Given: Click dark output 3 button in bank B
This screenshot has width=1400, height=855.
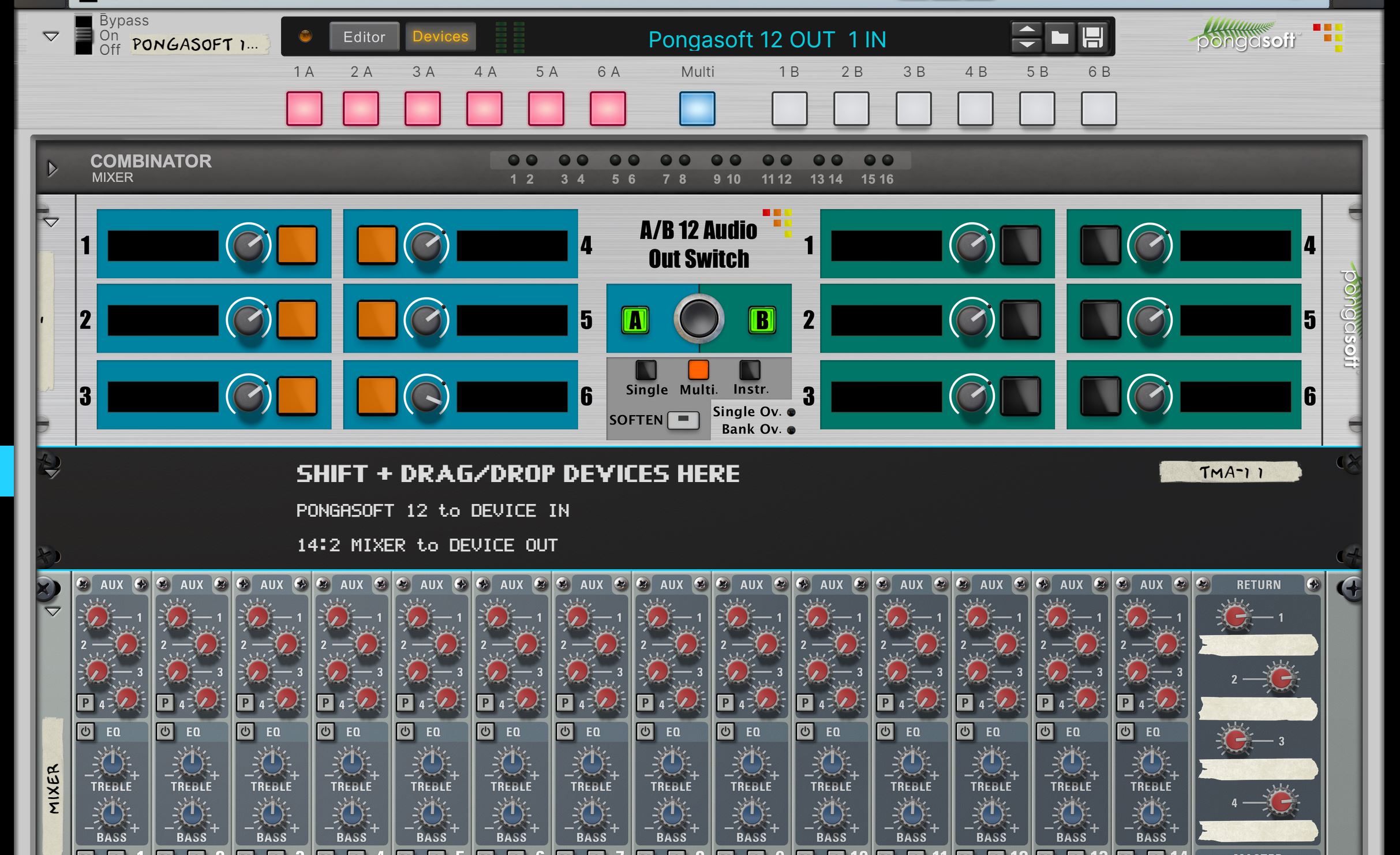Looking at the screenshot, I should [1020, 396].
